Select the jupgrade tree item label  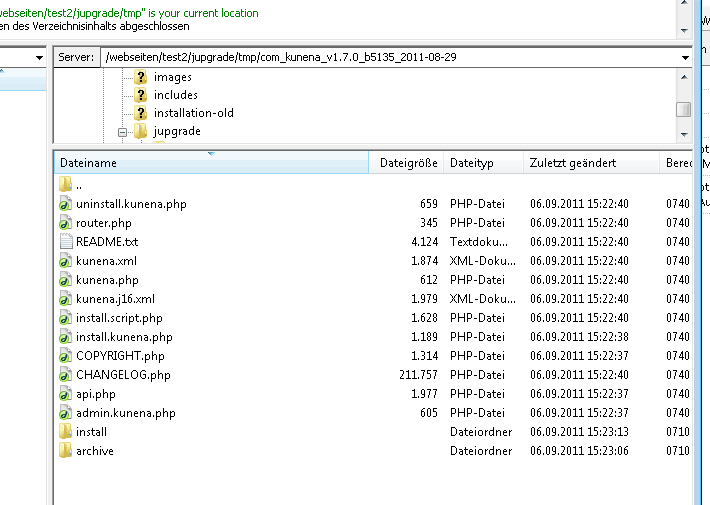pos(177,131)
